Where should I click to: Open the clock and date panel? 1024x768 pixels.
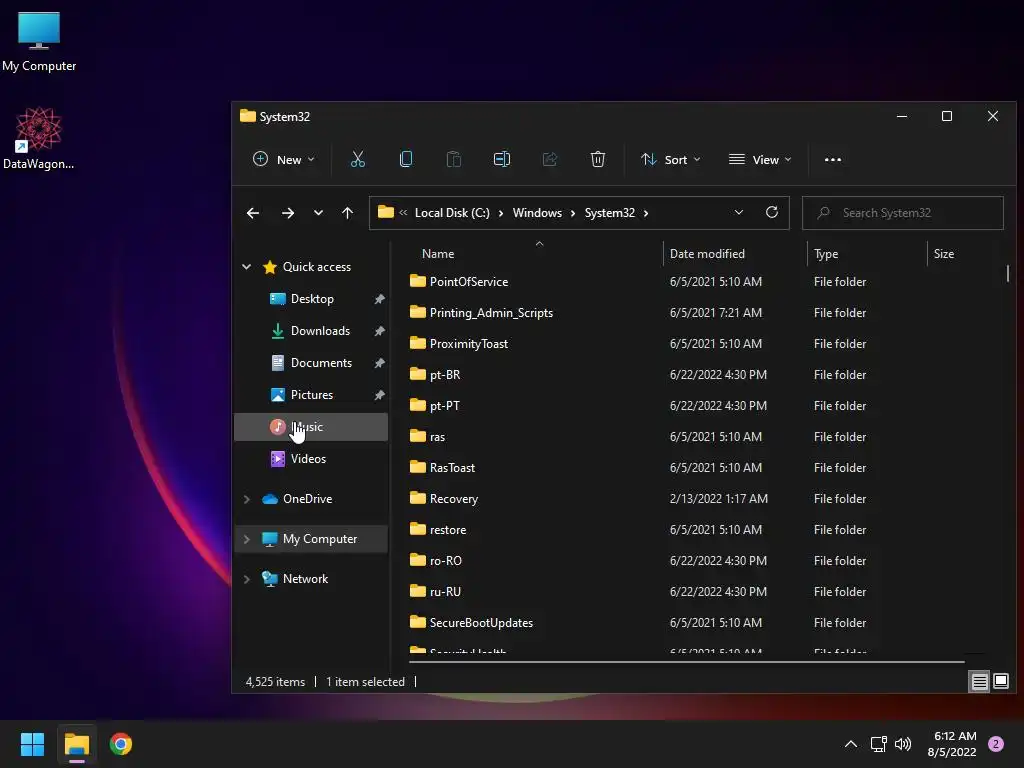click(x=953, y=744)
